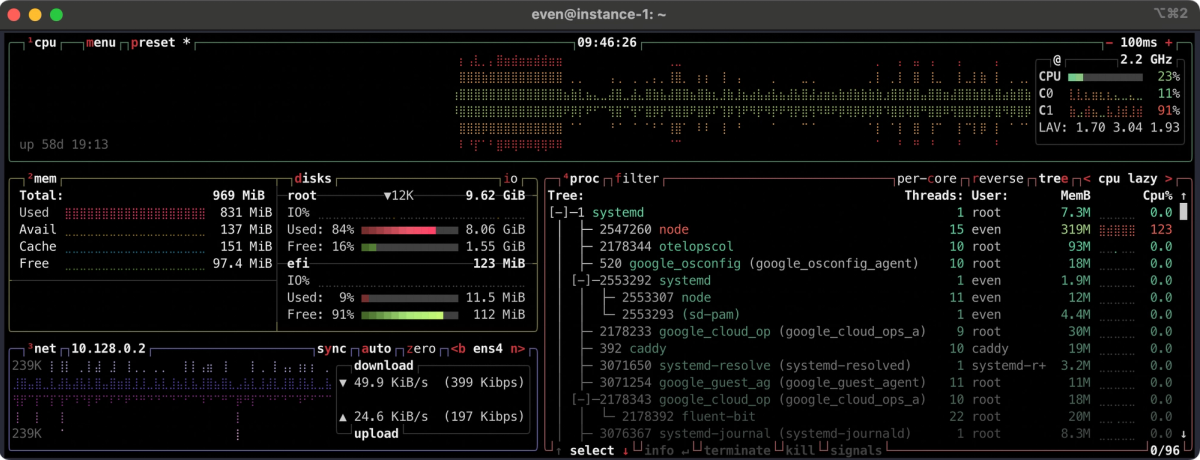The image size is (1200, 460).
Task: Switch to previous sort column using left arrow
Action: (1087, 178)
